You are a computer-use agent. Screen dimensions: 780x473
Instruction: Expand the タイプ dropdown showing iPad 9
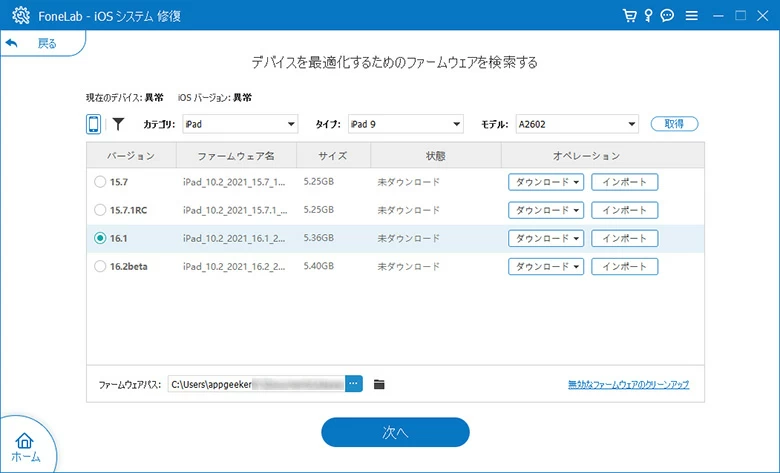tap(405, 124)
